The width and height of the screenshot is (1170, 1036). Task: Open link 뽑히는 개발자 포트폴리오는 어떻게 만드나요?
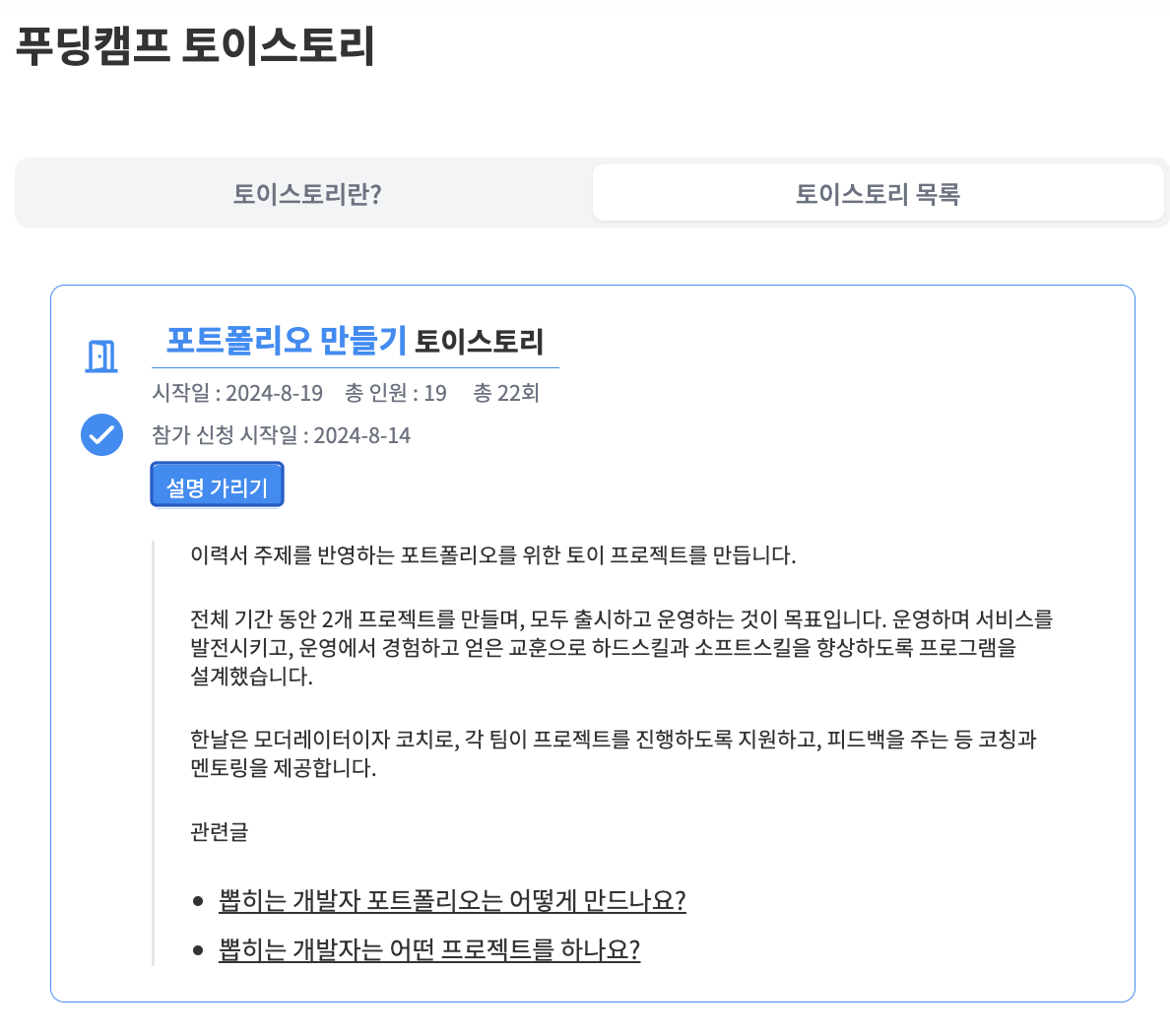tap(452, 900)
